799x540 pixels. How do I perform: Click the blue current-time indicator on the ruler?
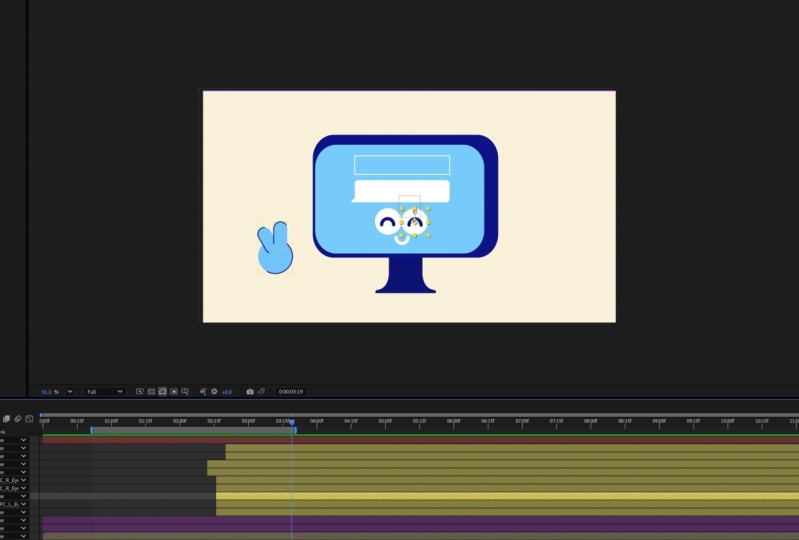(x=292, y=422)
